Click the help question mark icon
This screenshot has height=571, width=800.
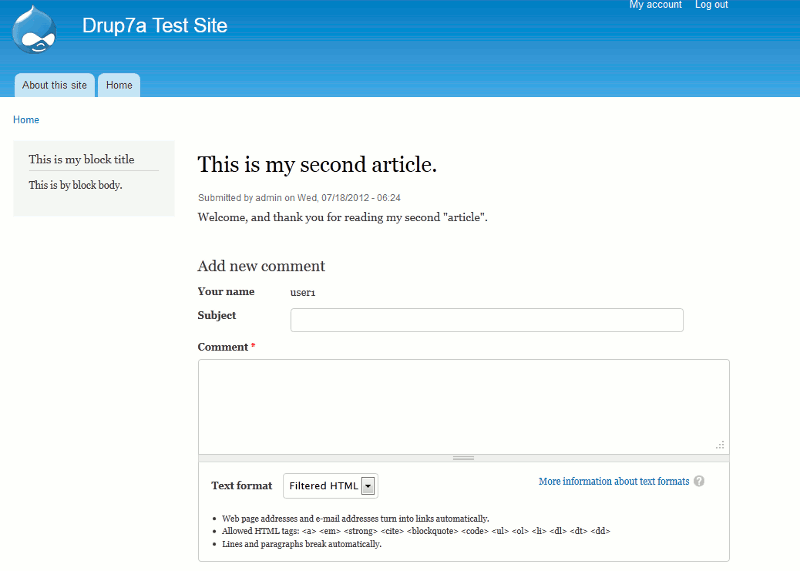click(699, 481)
